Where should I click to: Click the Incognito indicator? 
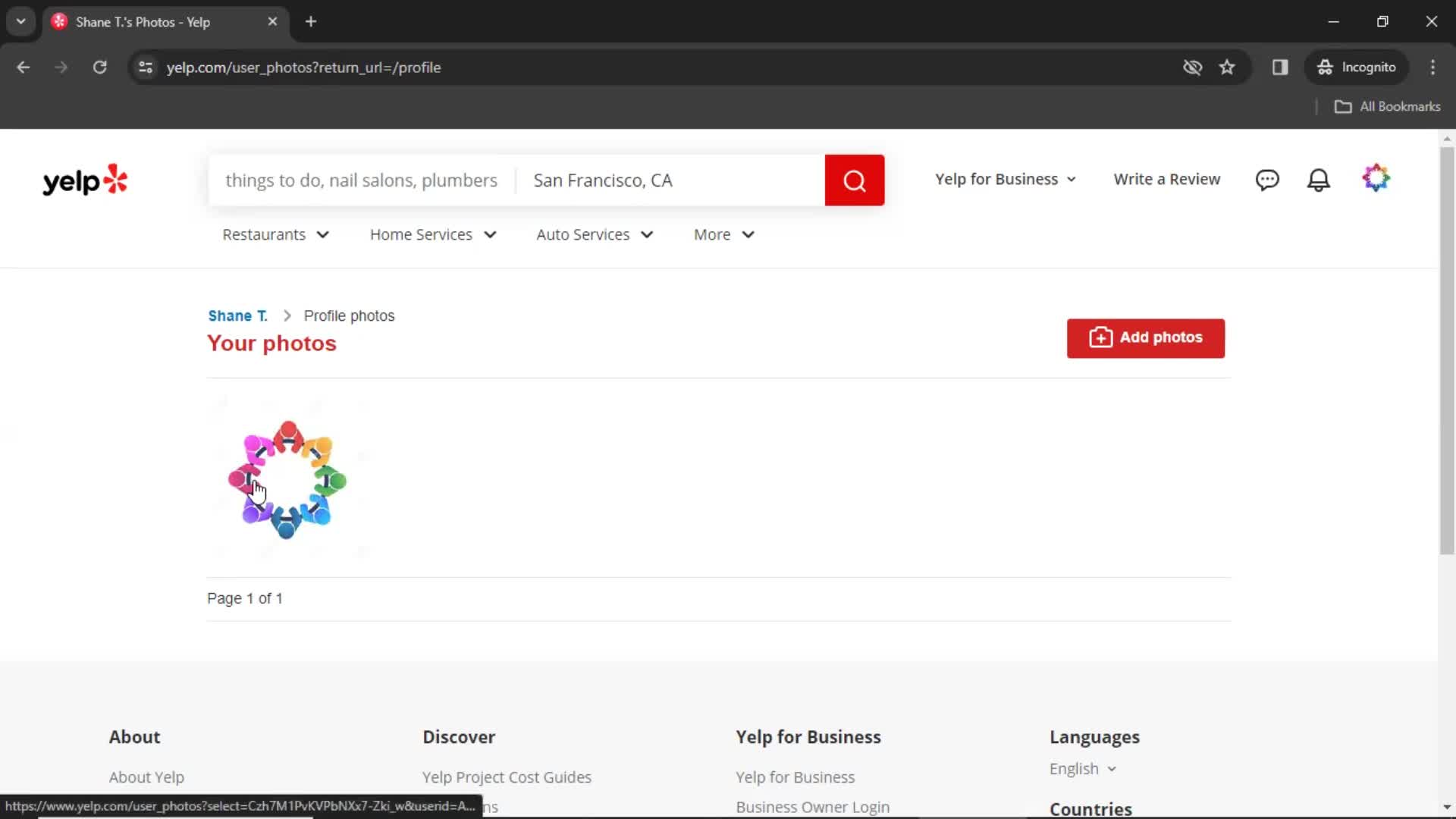[1357, 67]
